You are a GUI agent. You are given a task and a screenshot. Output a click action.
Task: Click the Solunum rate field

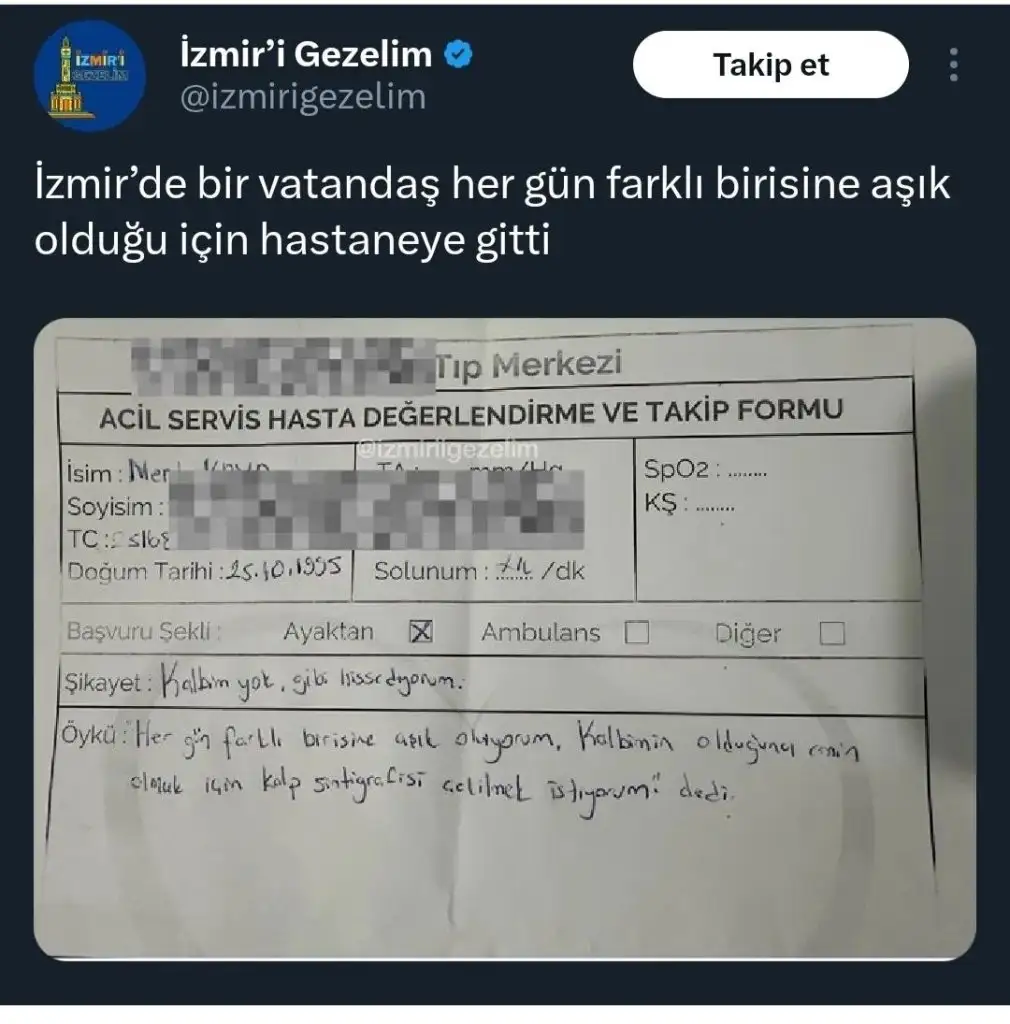(x=479, y=570)
